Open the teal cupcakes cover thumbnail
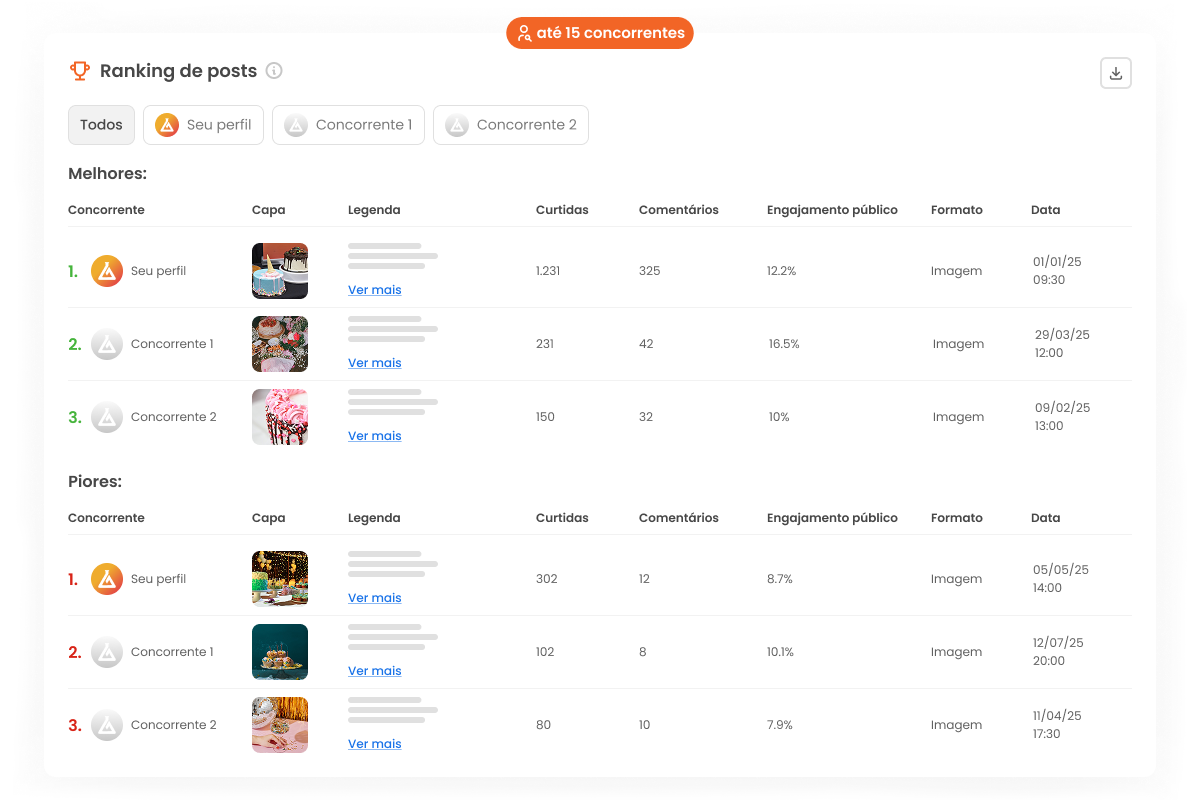Image resolution: width=1200 pixels, height=800 pixels. [x=280, y=652]
